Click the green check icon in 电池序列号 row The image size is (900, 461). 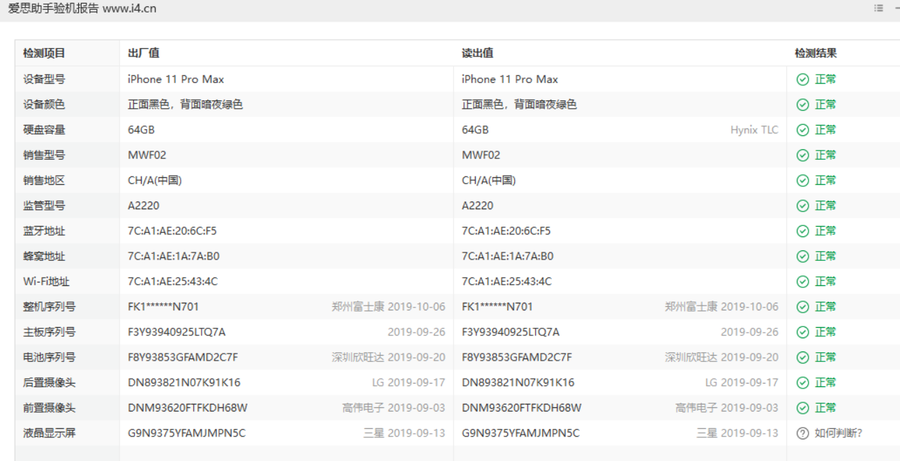click(802, 357)
